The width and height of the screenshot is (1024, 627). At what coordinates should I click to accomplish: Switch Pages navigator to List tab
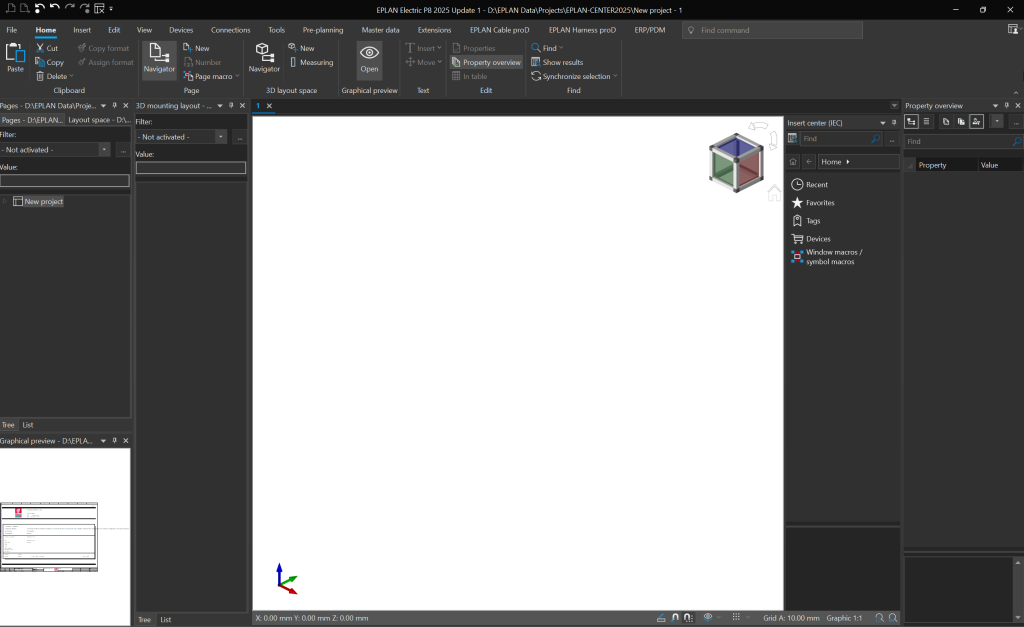[x=28, y=425]
